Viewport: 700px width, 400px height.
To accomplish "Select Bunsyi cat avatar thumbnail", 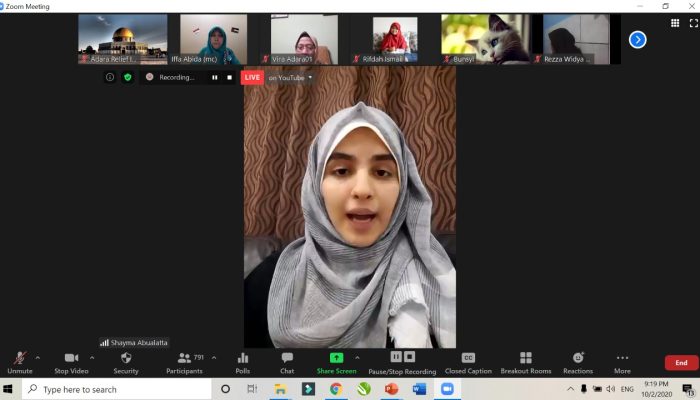I will (486, 39).
